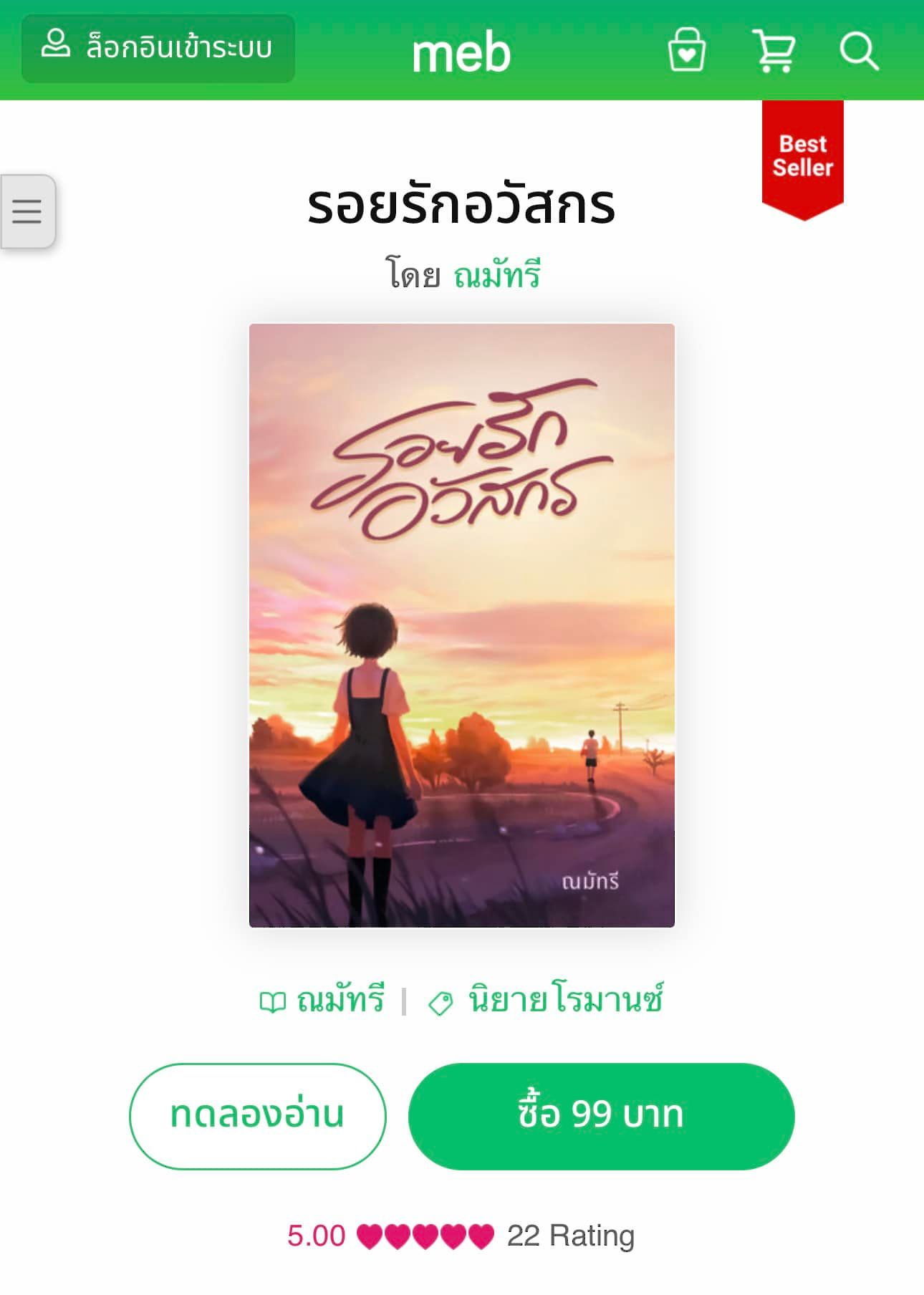Click the book title รอยรักอวัสกร
Image resolution: width=924 pixels, height=1295 pixels.
[x=462, y=205]
